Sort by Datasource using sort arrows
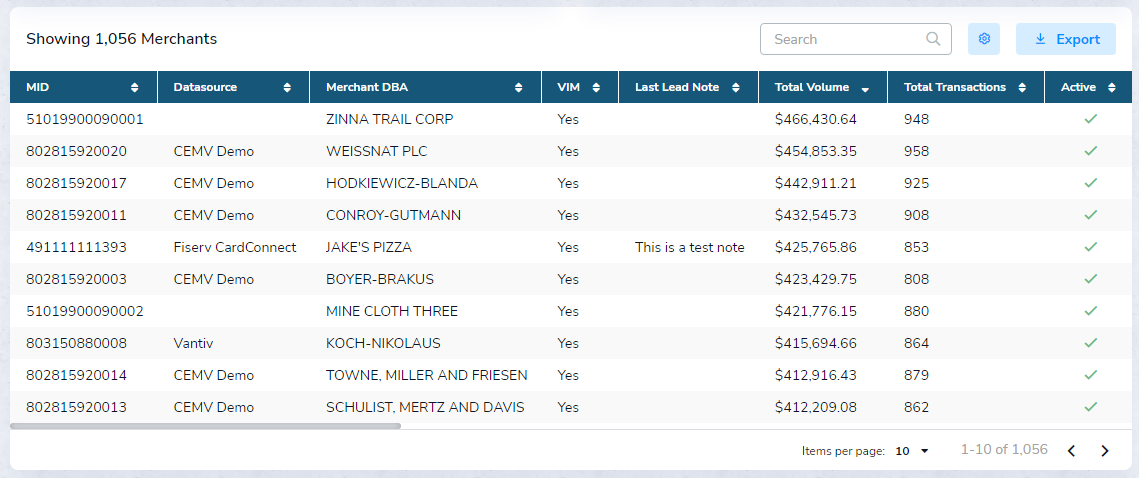 tap(287, 88)
